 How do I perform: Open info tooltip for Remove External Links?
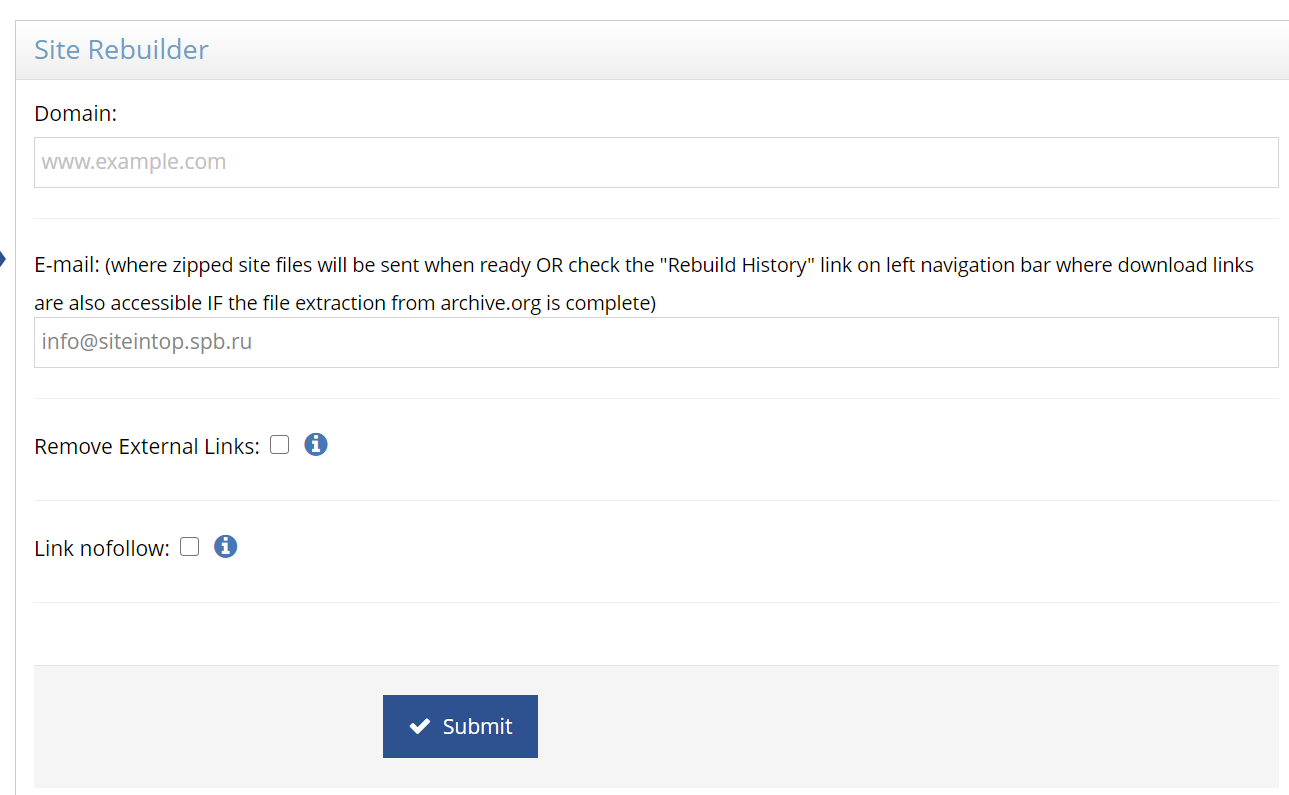[316, 444]
